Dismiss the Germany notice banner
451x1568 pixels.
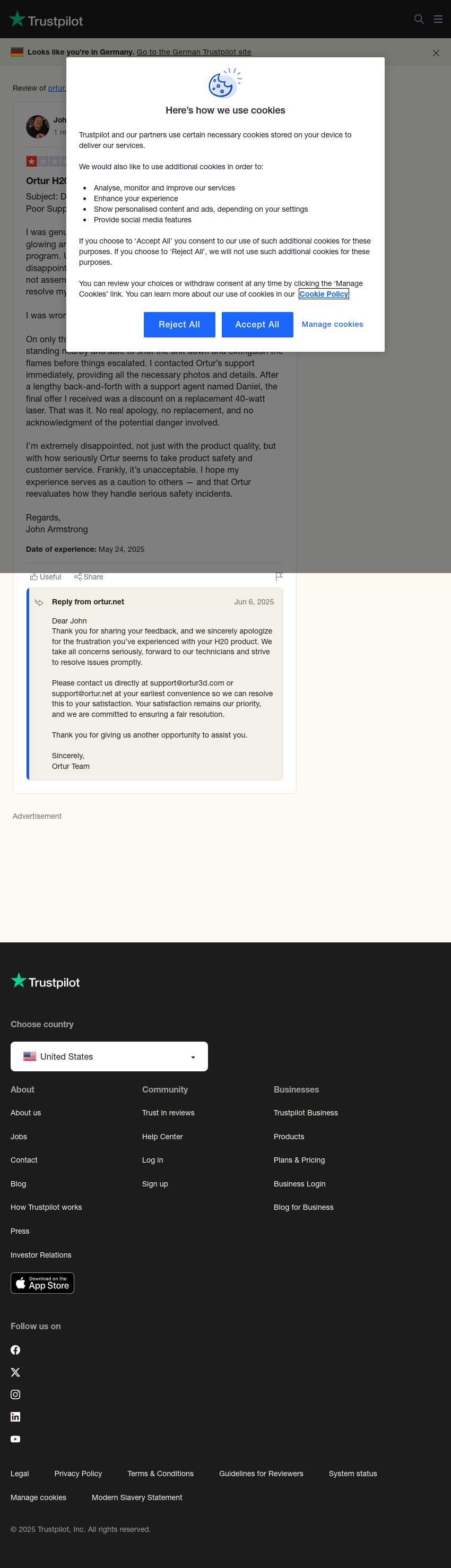(436, 53)
